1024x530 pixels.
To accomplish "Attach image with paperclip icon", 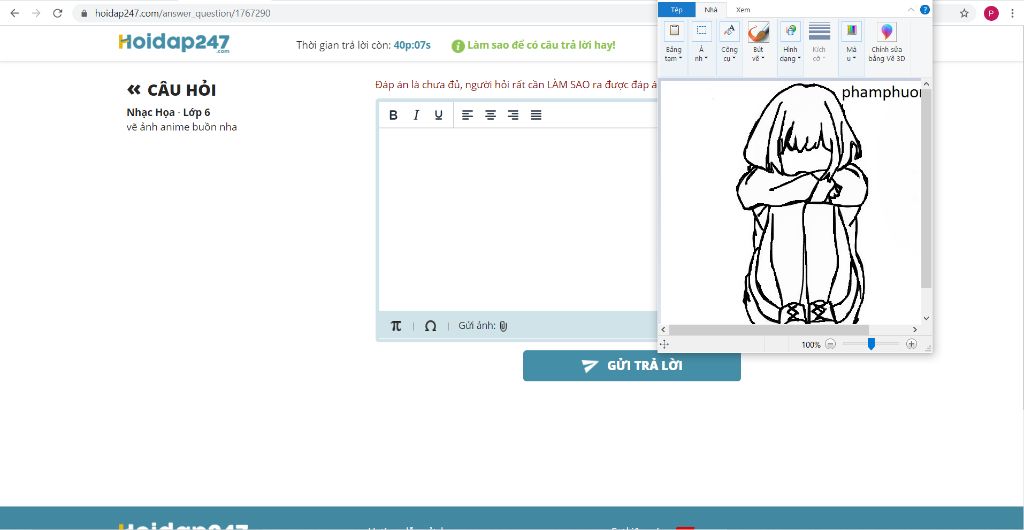I will [x=503, y=326].
